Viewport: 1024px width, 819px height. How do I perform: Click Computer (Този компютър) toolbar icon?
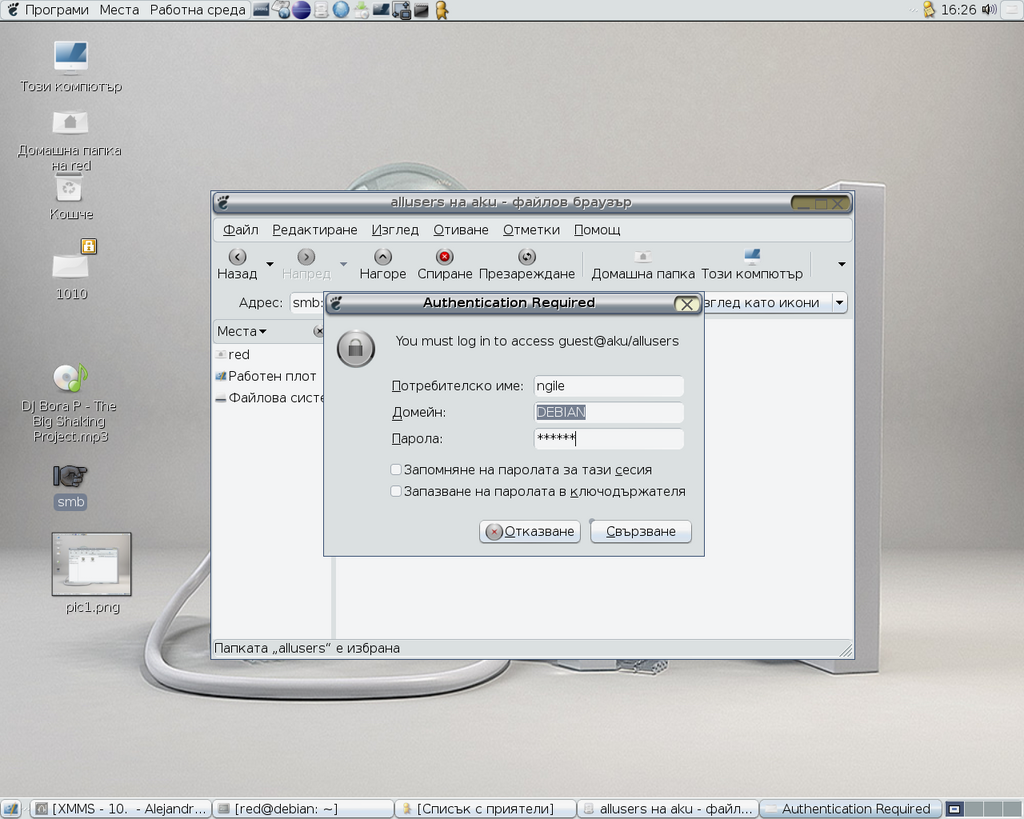752,258
